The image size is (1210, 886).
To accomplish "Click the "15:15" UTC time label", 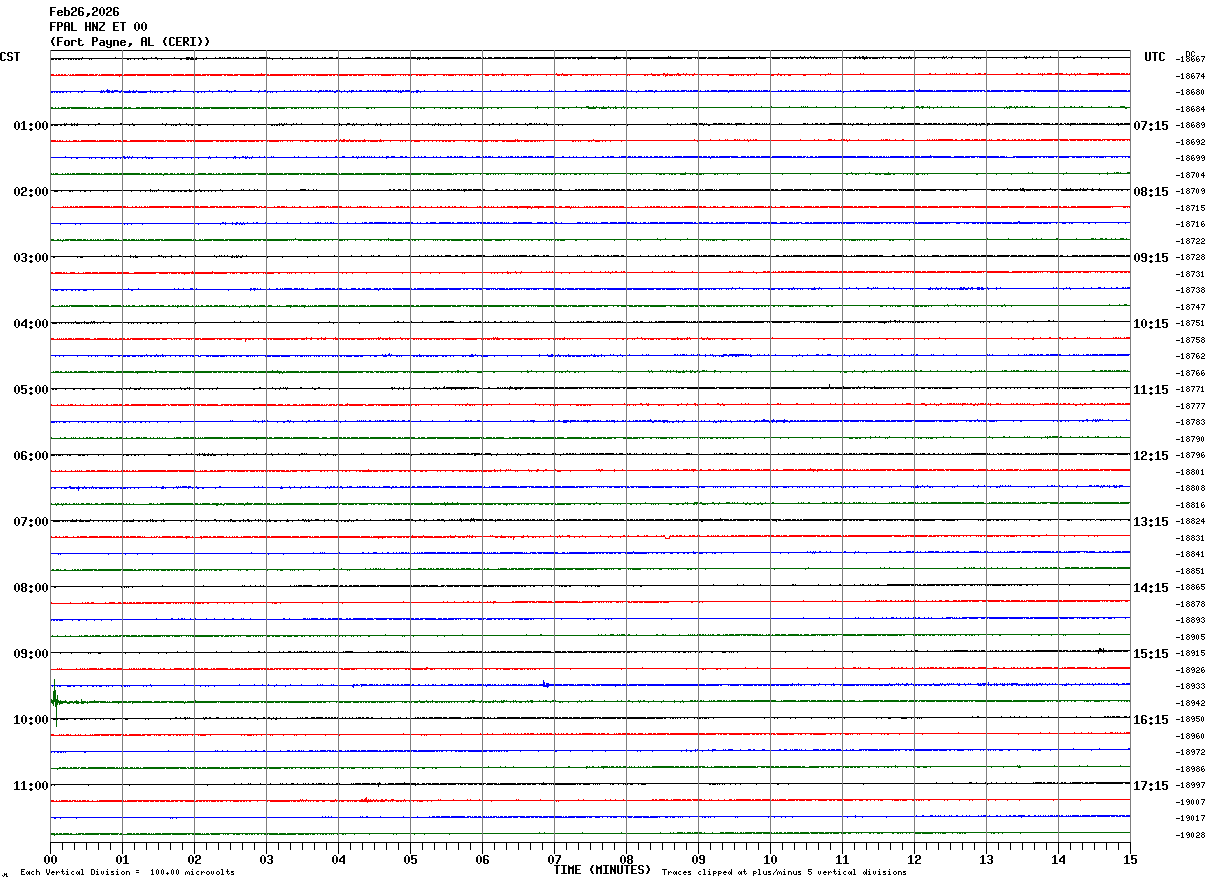I will [1151, 654].
